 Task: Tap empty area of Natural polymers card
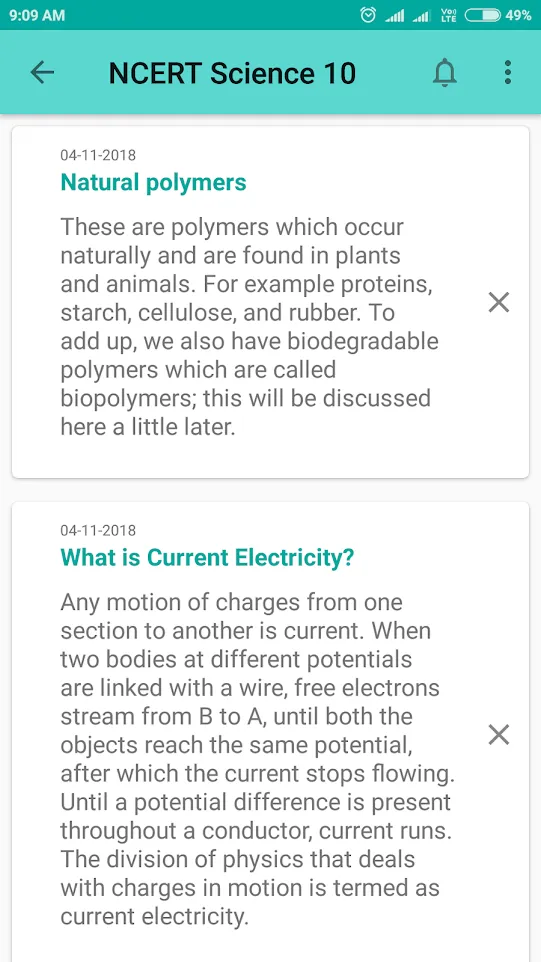pos(270,460)
